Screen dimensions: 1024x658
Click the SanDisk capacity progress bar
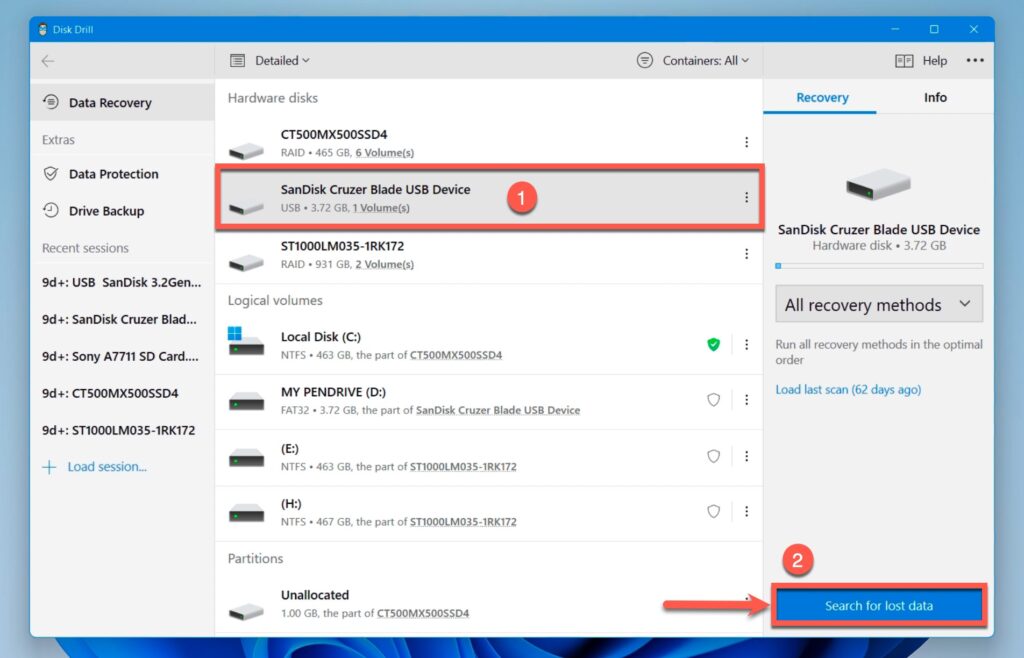tap(878, 265)
